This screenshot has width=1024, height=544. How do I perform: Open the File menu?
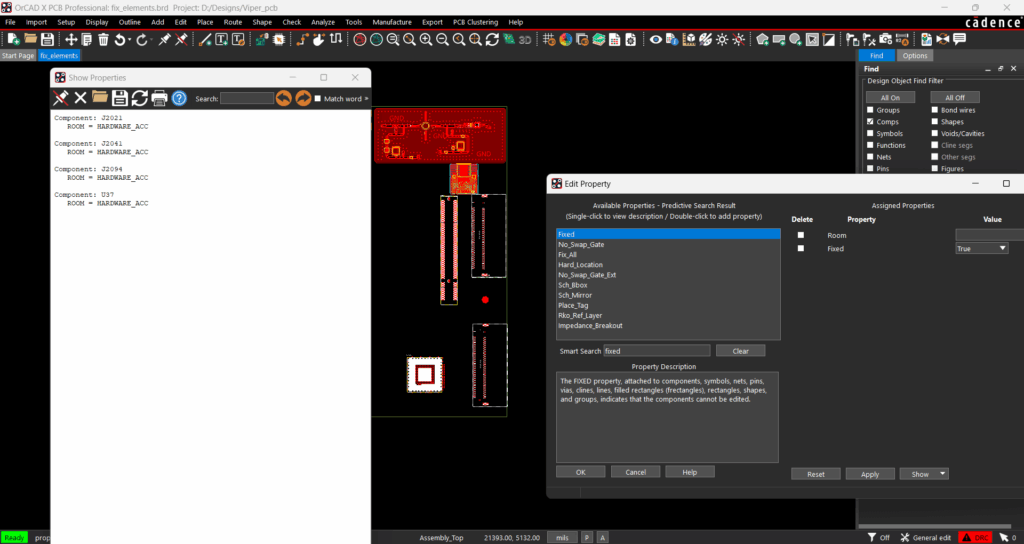(x=10, y=22)
